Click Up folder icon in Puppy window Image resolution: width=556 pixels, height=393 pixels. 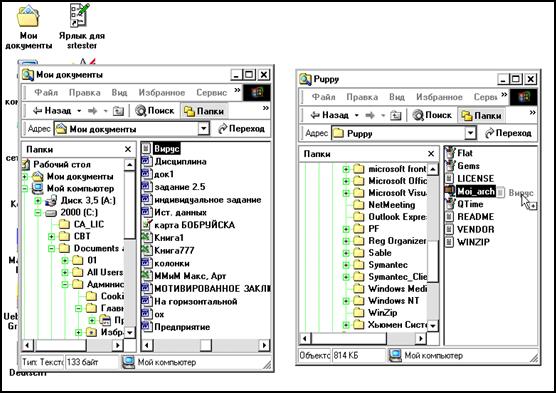395,116
